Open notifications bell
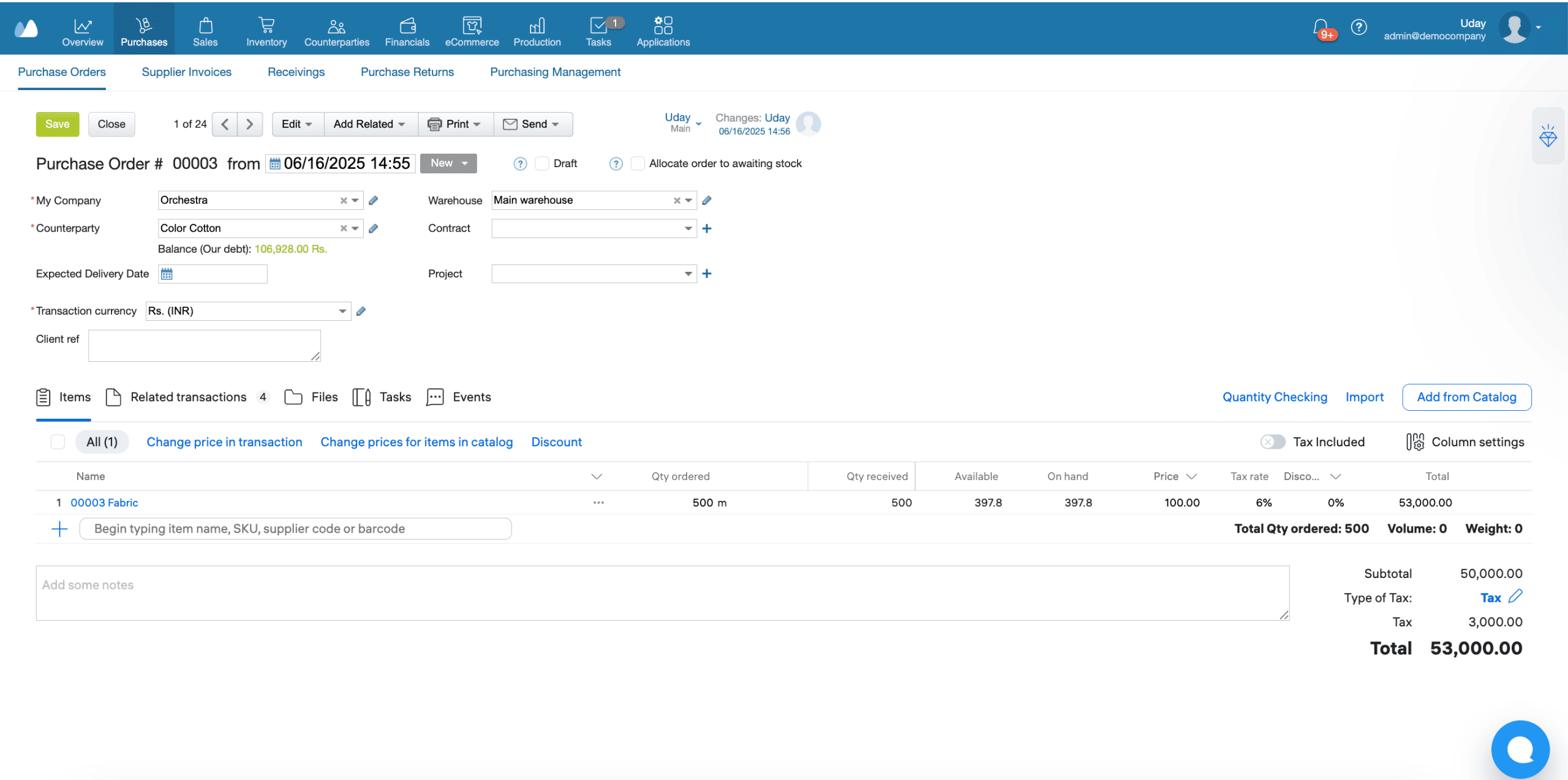Screen dimensions: 1568x780 point(1322,28)
